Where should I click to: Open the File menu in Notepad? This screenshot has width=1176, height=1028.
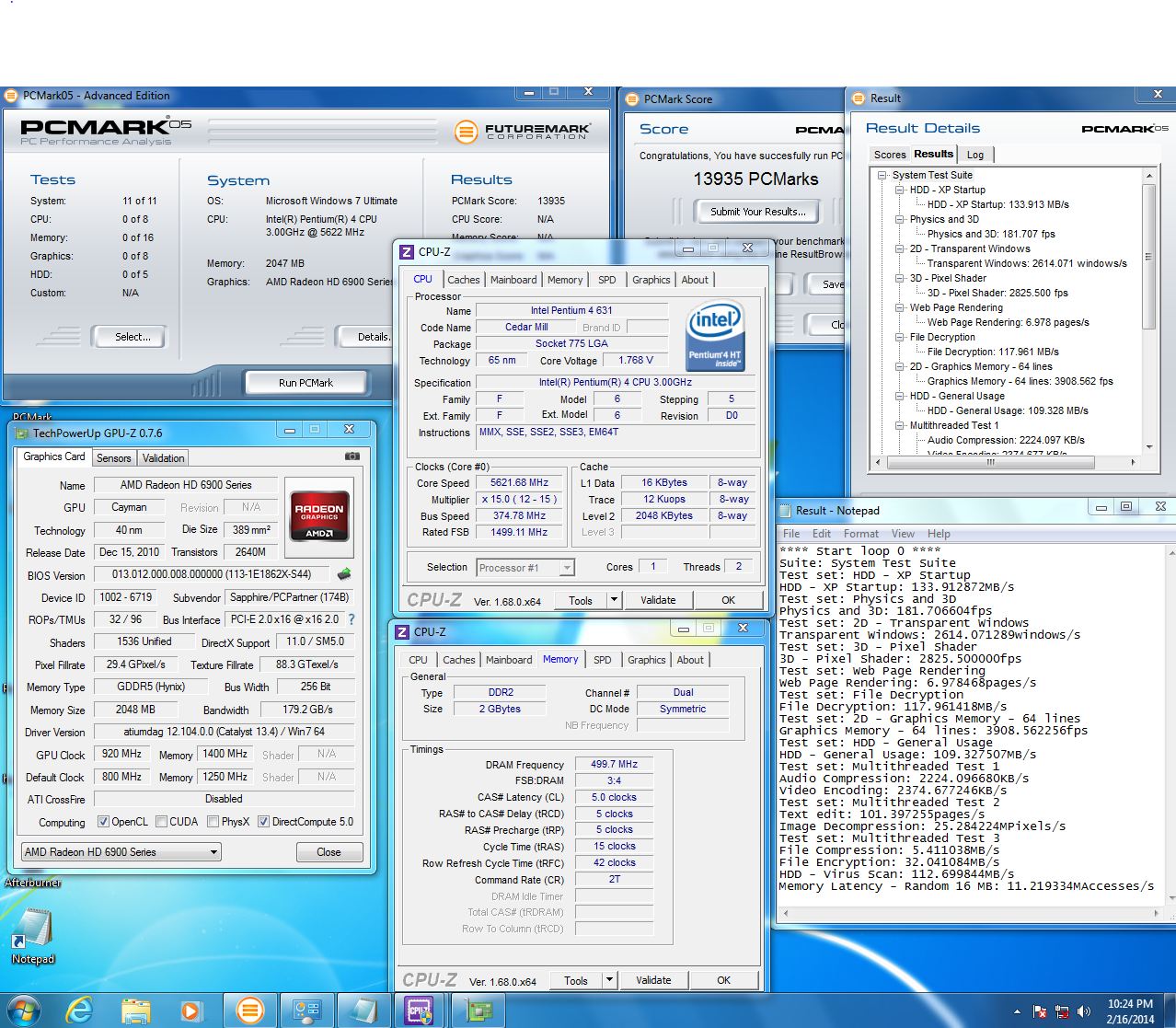pyautogui.click(x=791, y=534)
